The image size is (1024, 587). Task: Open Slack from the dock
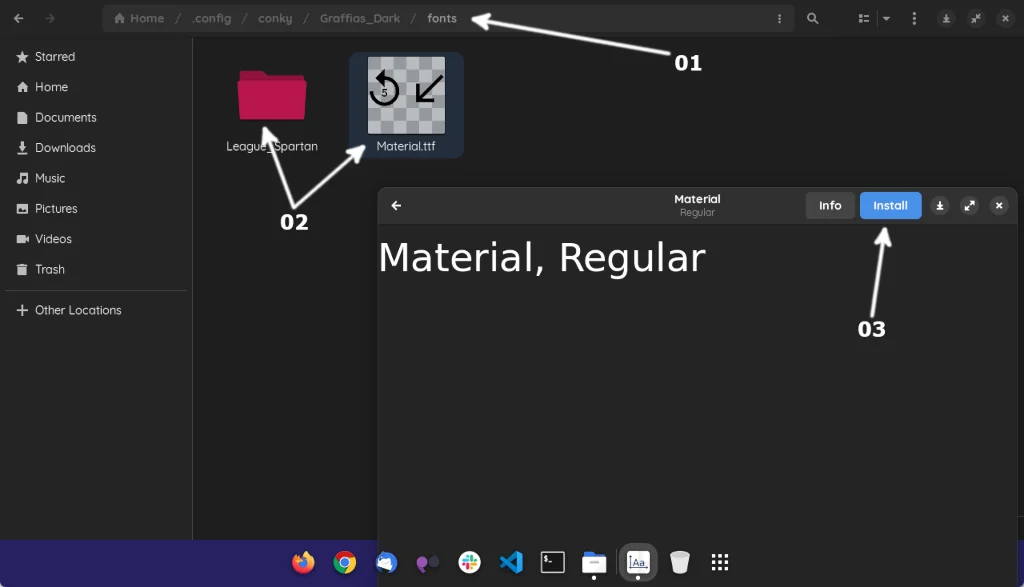(x=469, y=562)
